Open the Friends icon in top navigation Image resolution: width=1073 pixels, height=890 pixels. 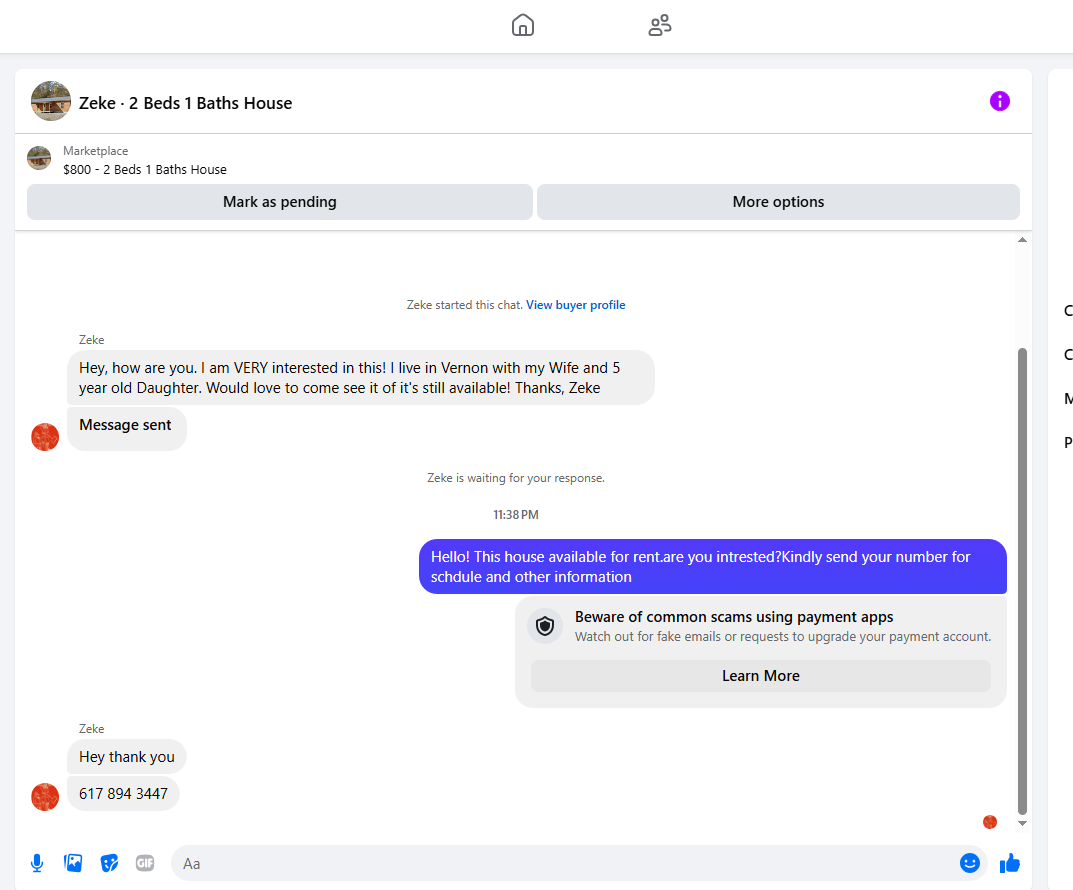660,25
